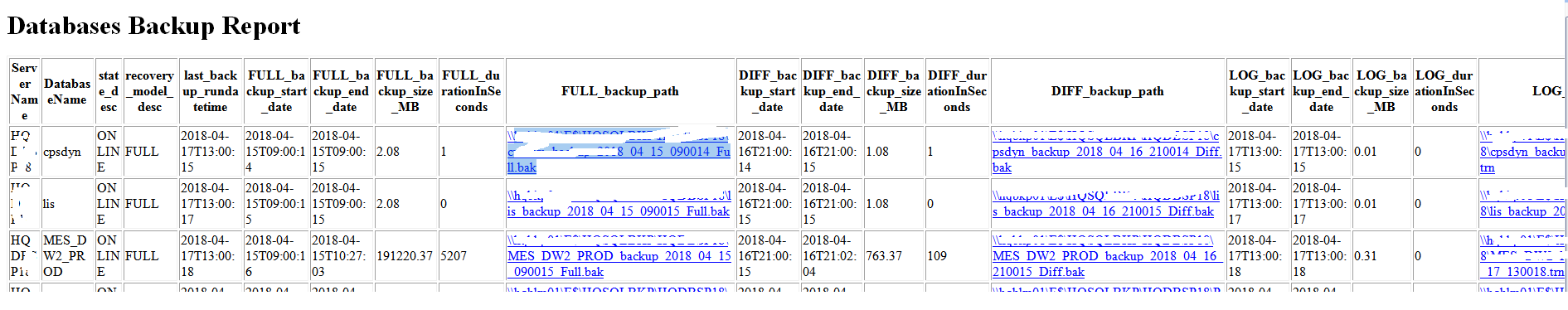Click the last_backup_rundatetime column header
Viewport: 1568px width, 310px height.
tap(210, 91)
